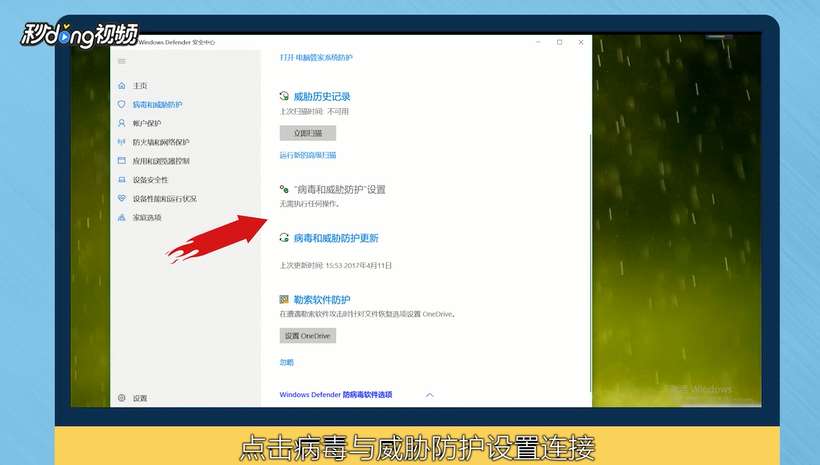
Task: Click the antenna icon for 防火墙和网络保护
Action: point(122,142)
